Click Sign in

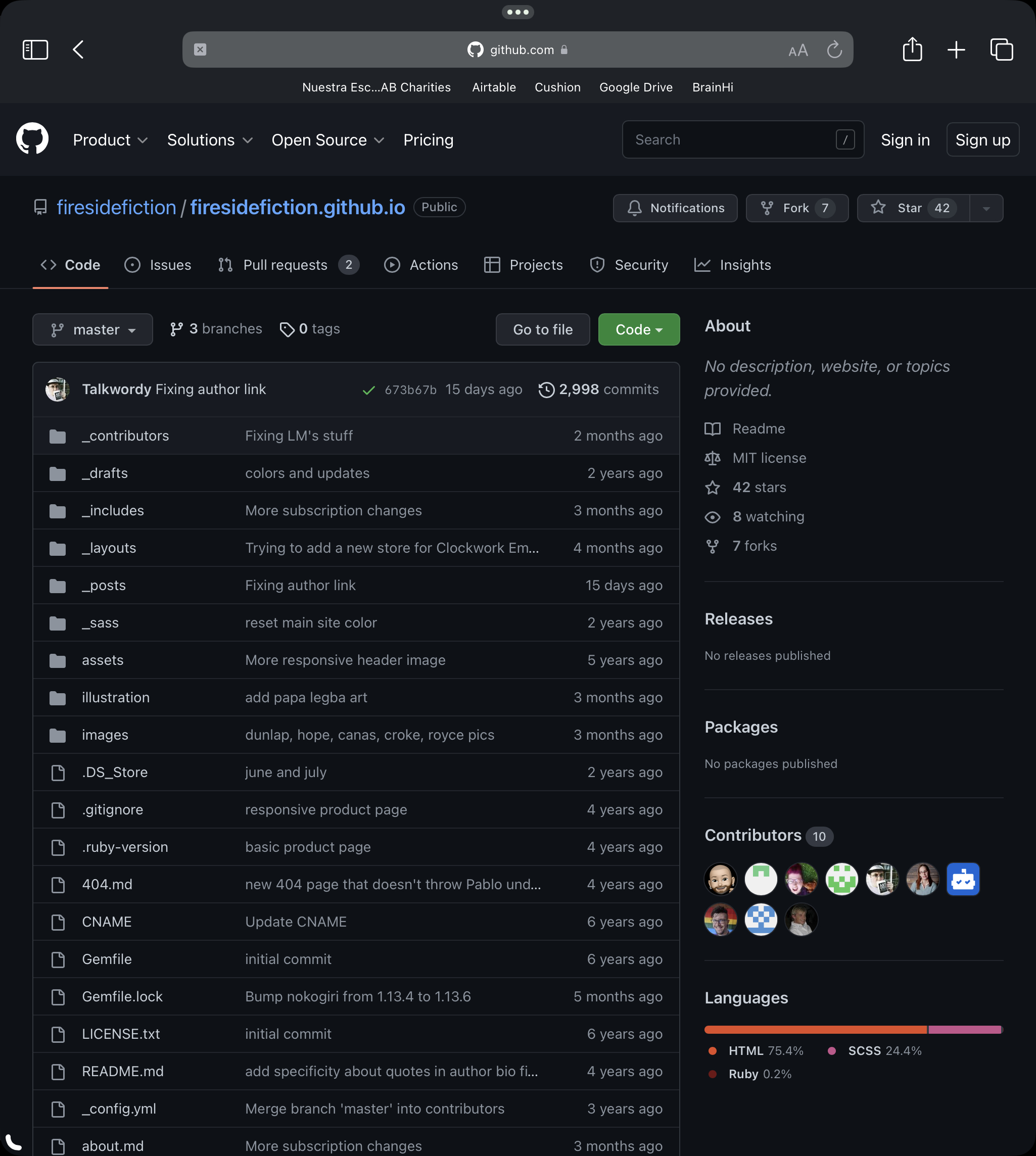click(x=905, y=140)
